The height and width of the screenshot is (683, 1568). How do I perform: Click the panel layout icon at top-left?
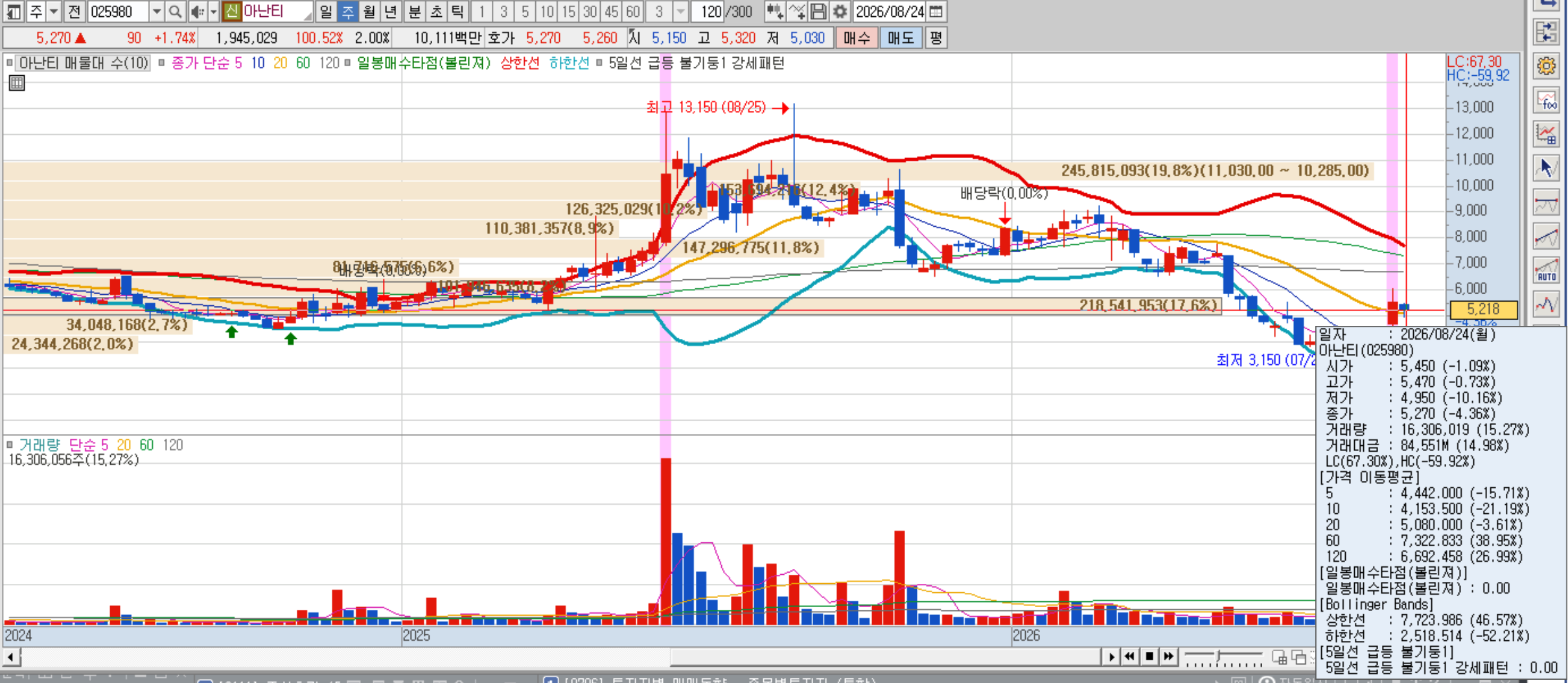click(13, 12)
